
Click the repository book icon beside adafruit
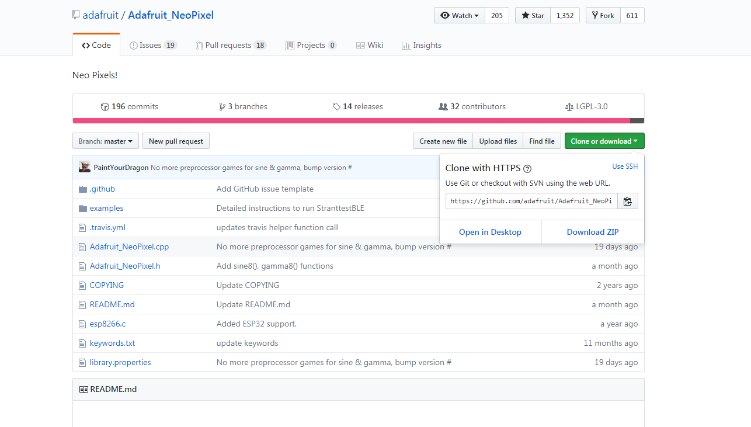click(76, 15)
